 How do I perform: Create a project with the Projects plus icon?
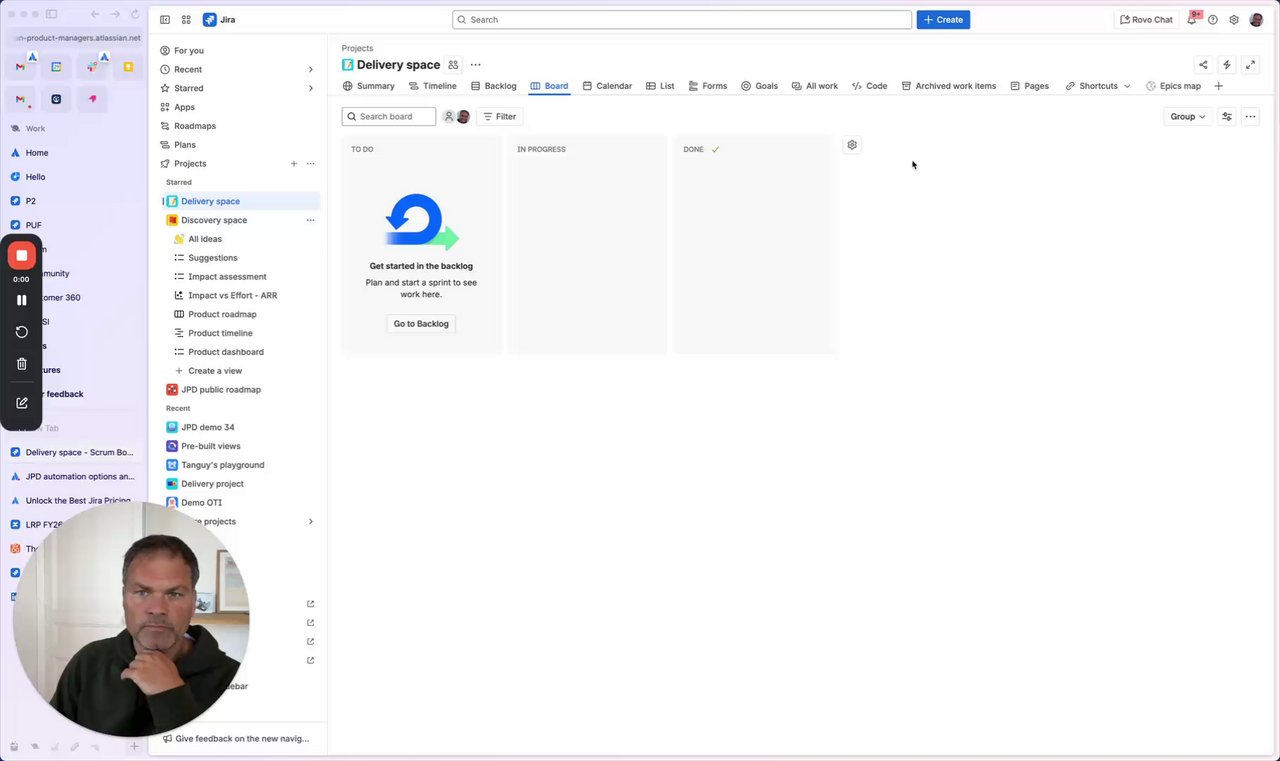tap(294, 164)
